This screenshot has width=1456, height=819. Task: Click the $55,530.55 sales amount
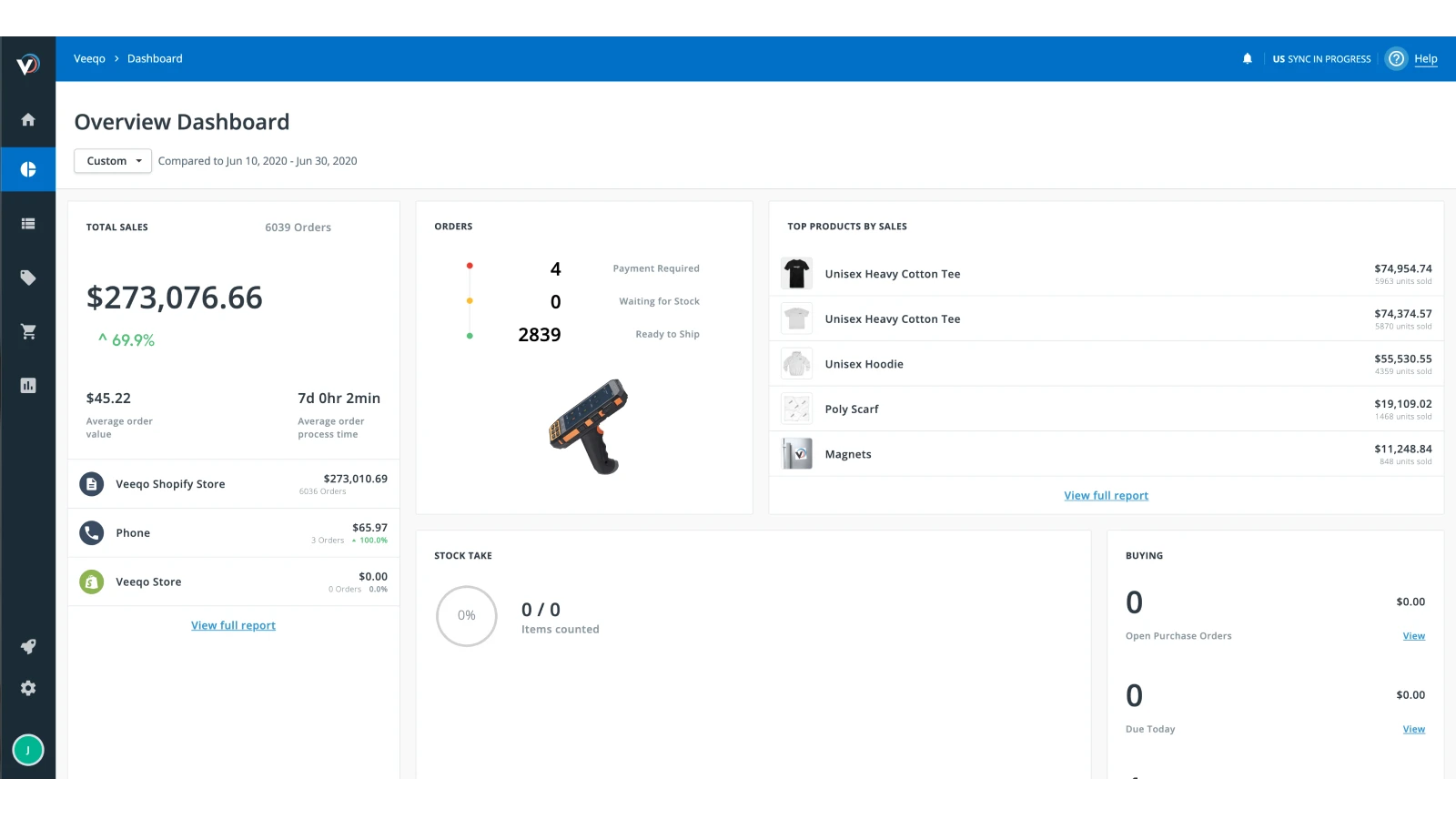[x=1402, y=359]
